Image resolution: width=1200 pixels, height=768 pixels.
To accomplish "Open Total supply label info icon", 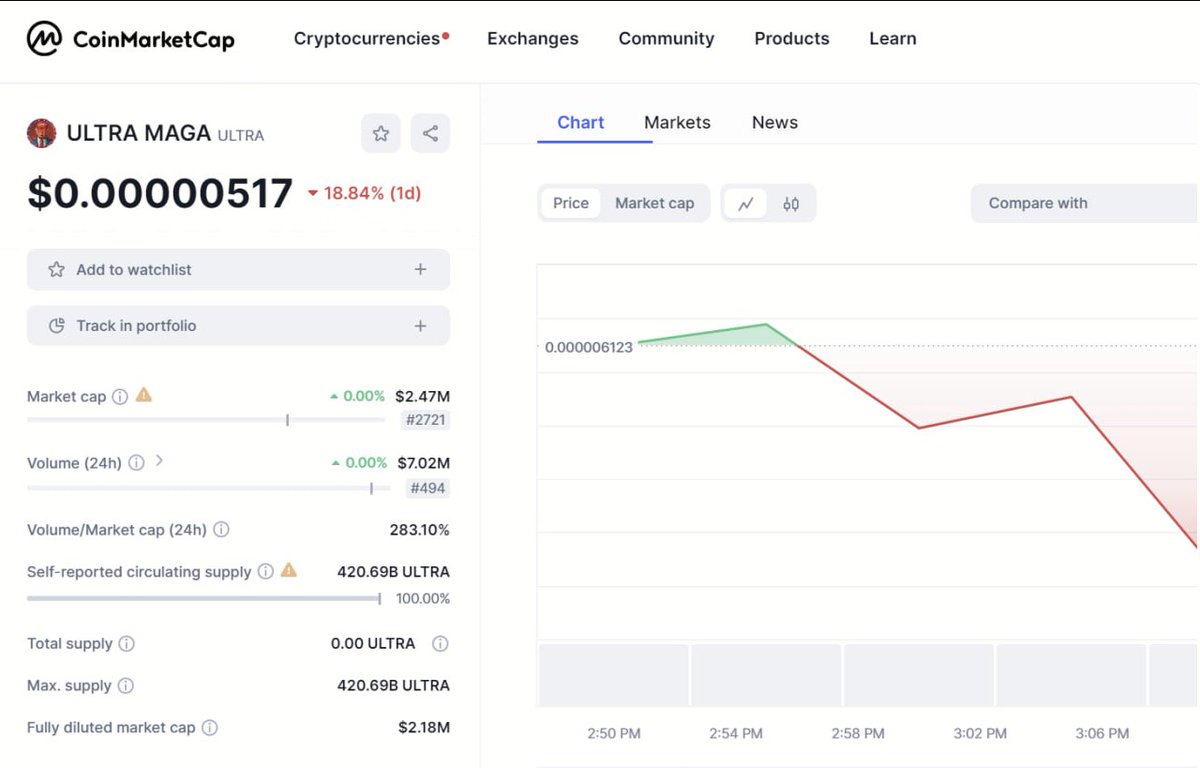I will pos(126,644).
